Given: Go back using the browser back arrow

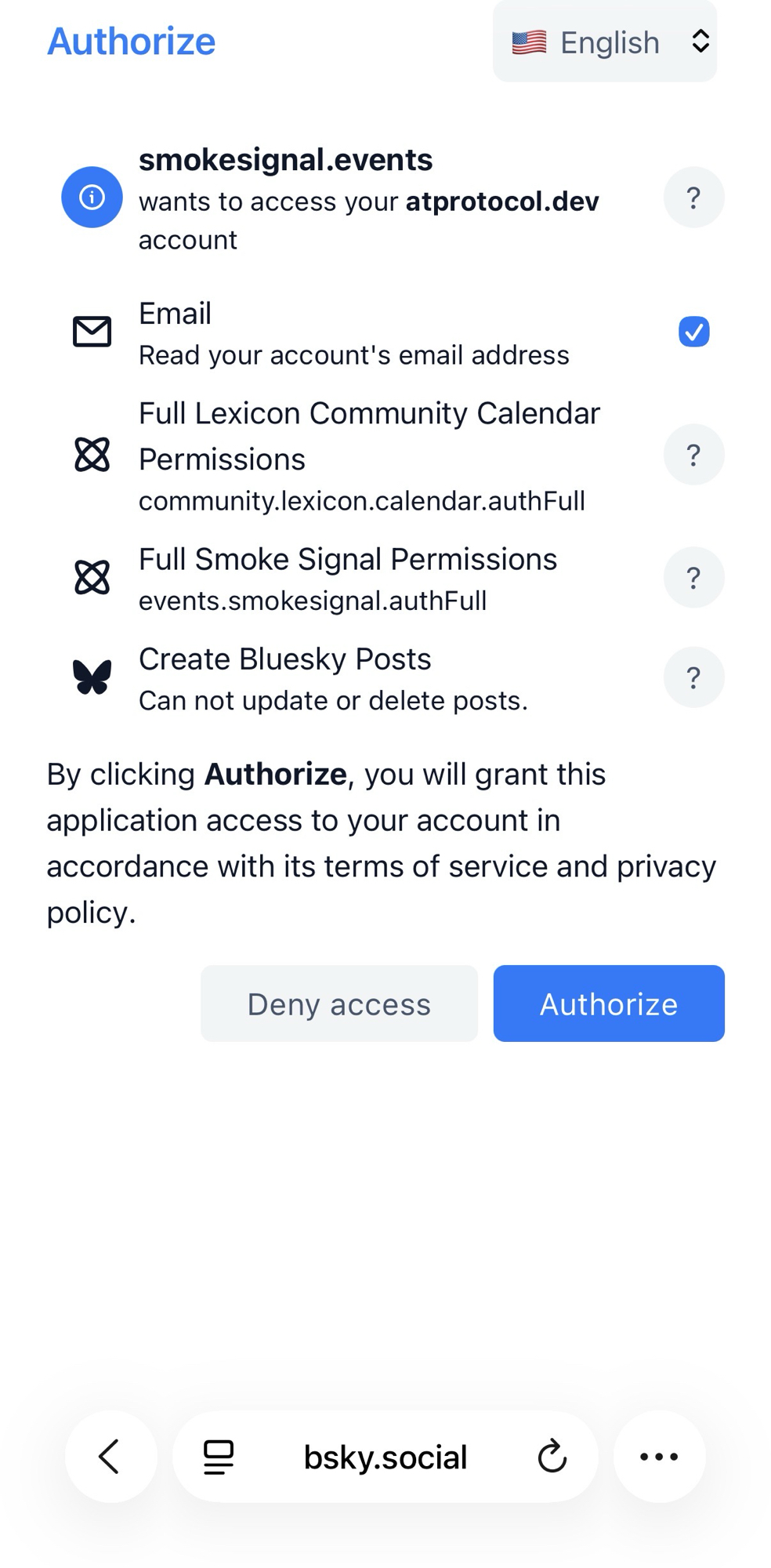Looking at the screenshot, I should [x=110, y=1457].
